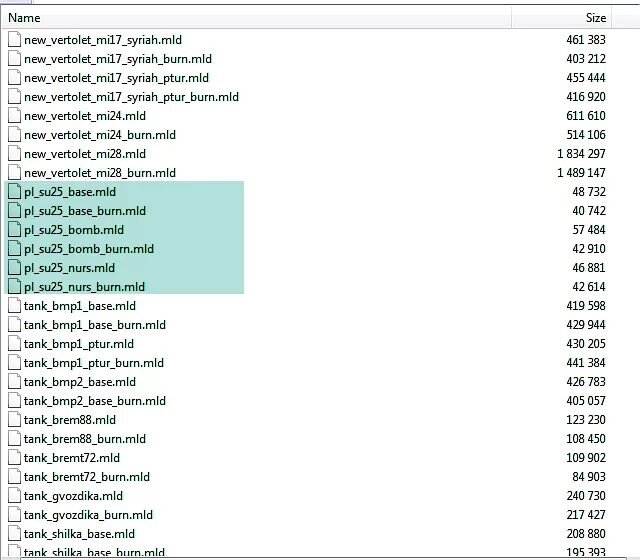Click file icon of pl_su25_nurs_burn.mld
This screenshot has height=560, width=640.
14,287
